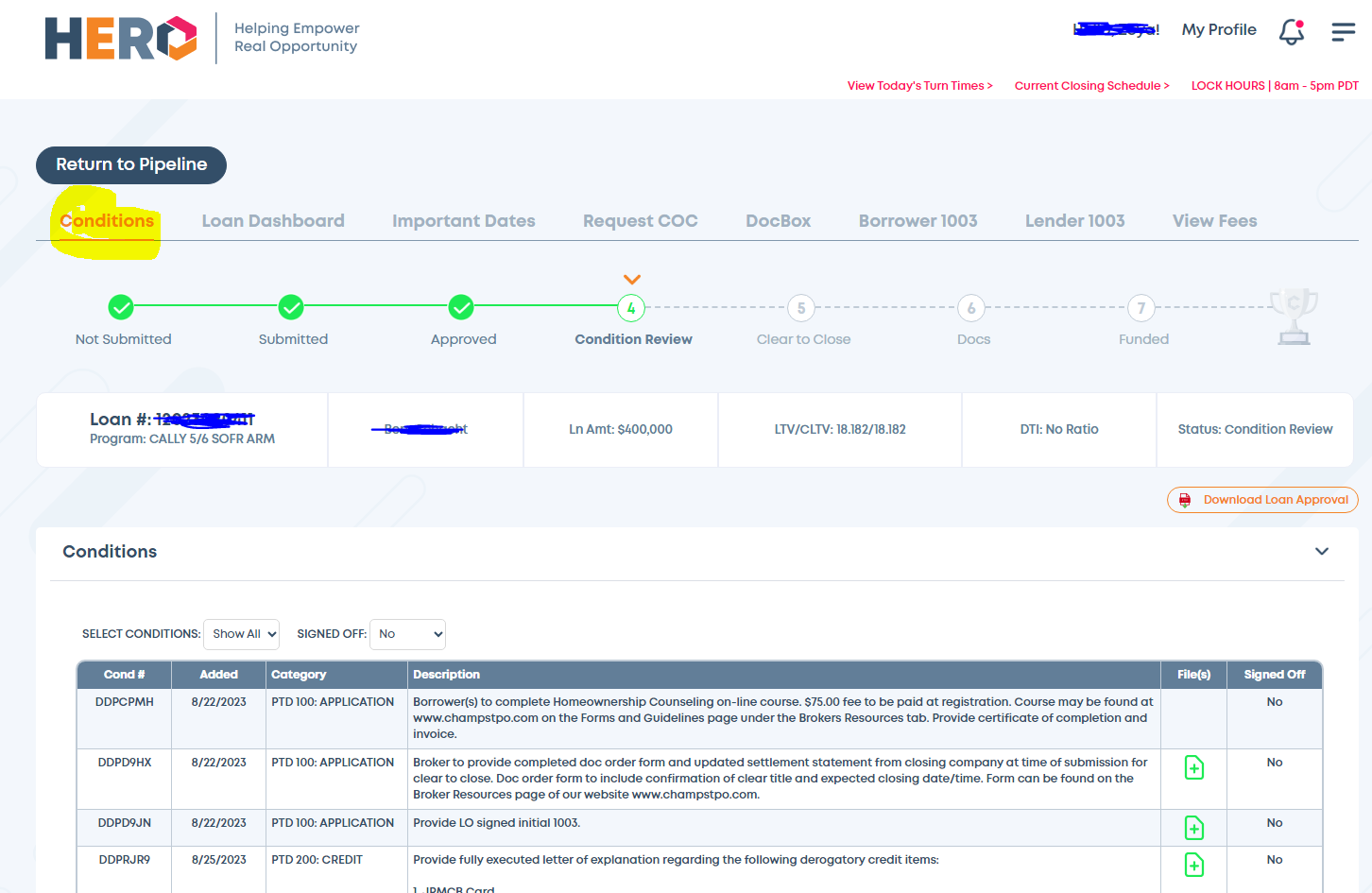Image resolution: width=1372 pixels, height=893 pixels.
Task: Open the hamburger menu
Action: (1344, 32)
